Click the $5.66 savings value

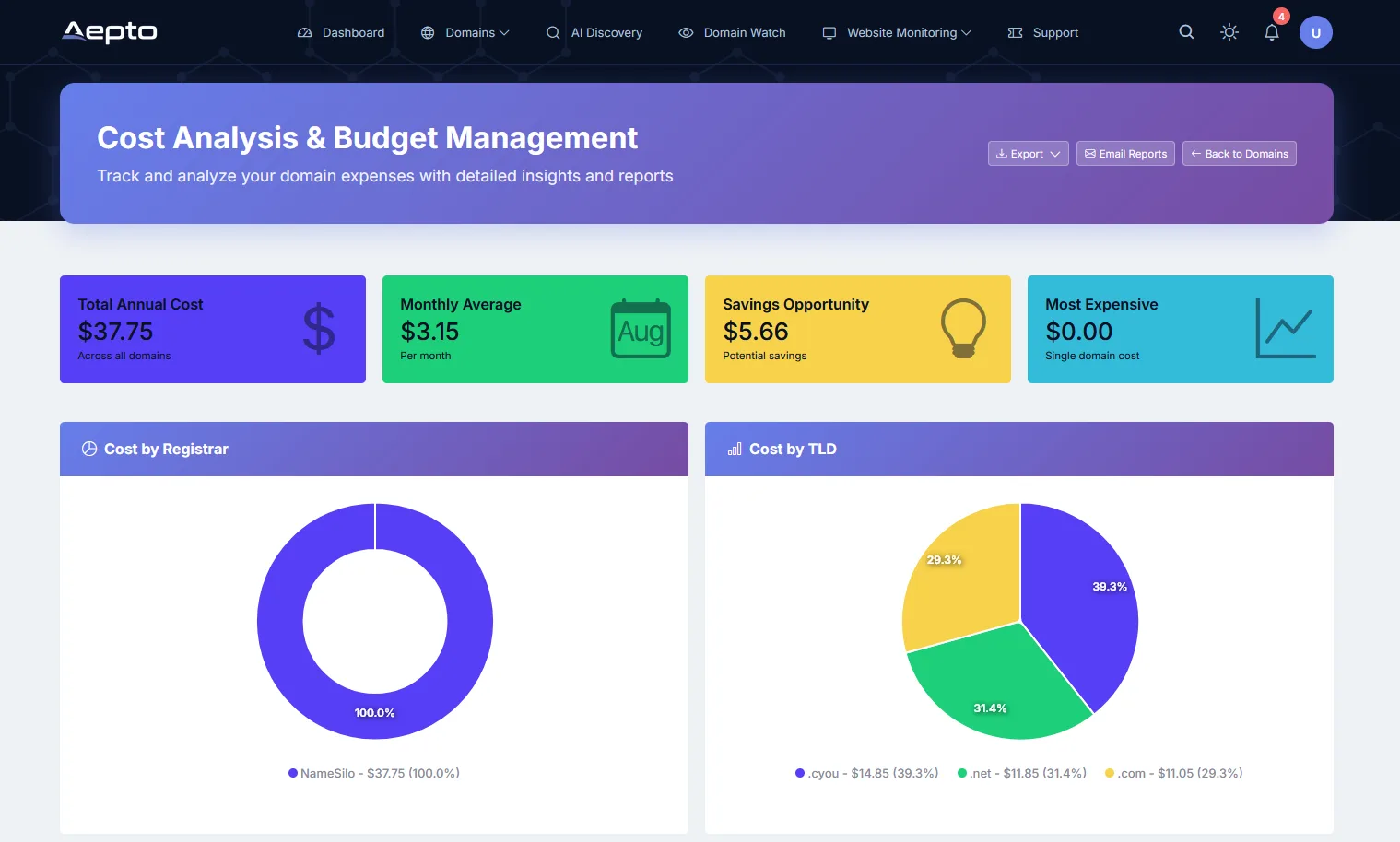[x=756, y=332]
